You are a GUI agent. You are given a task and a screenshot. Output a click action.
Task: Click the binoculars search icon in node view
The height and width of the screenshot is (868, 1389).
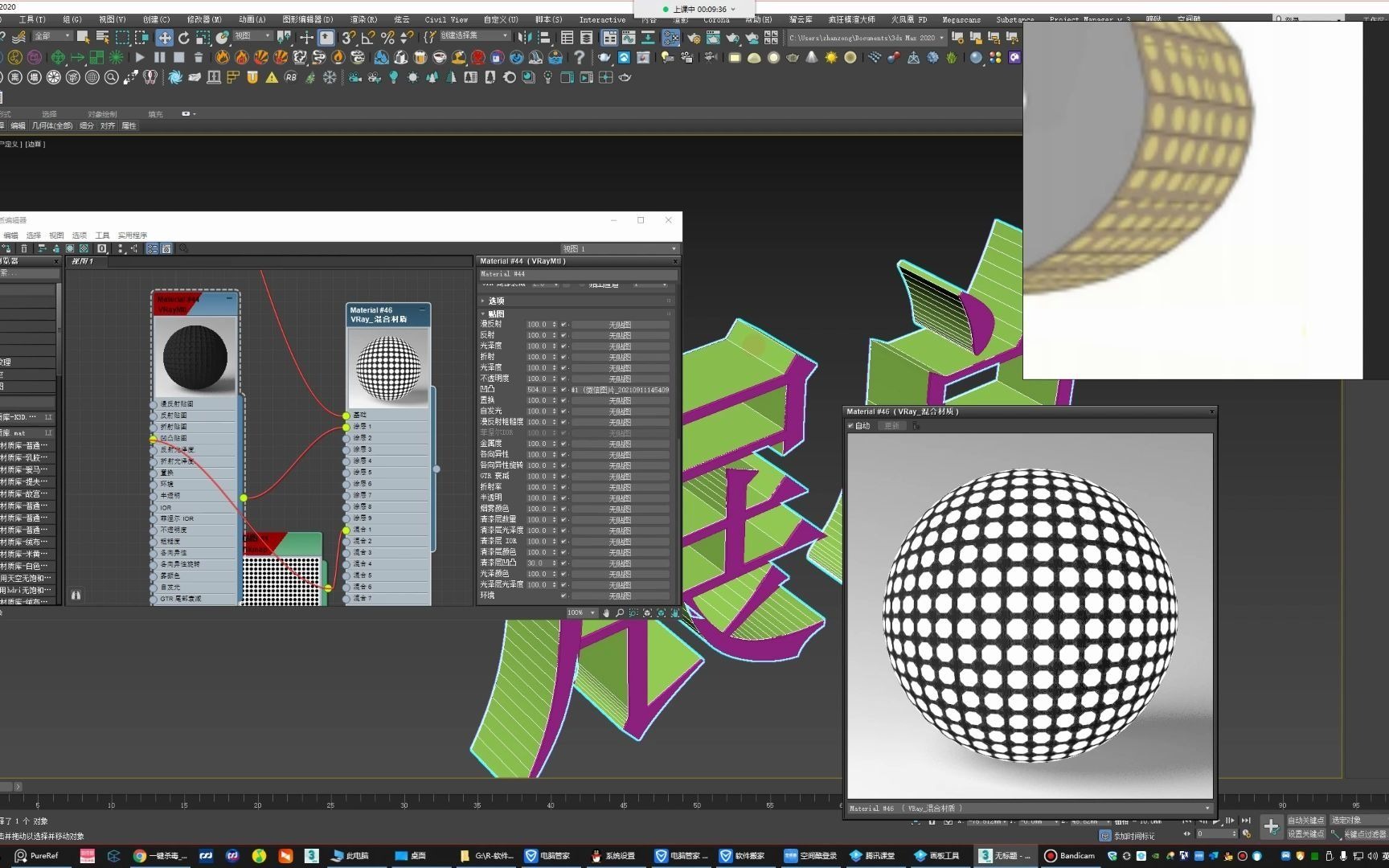point(76,596)
